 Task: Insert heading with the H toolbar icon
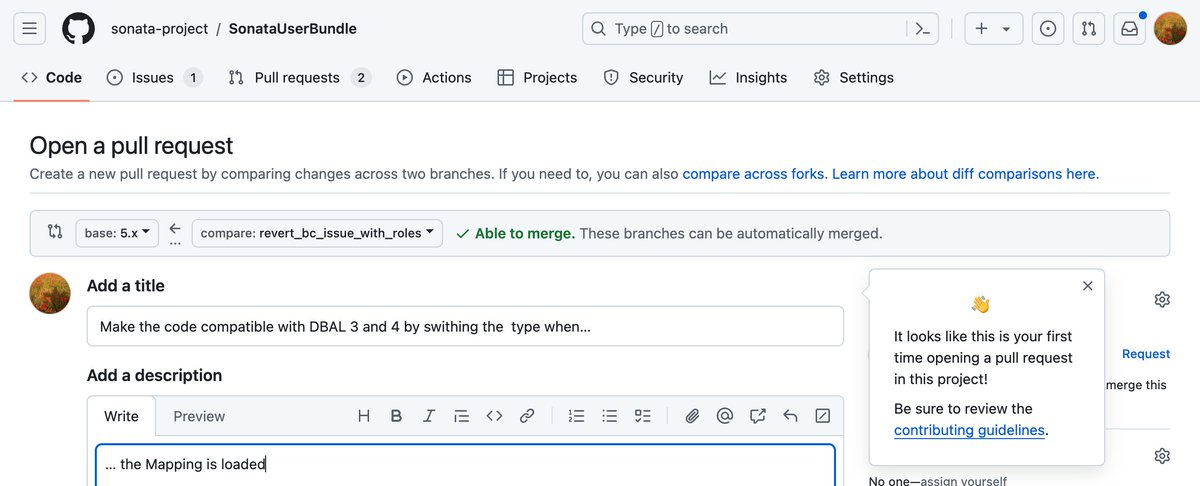pyautogui.click(x=364, y=416)
